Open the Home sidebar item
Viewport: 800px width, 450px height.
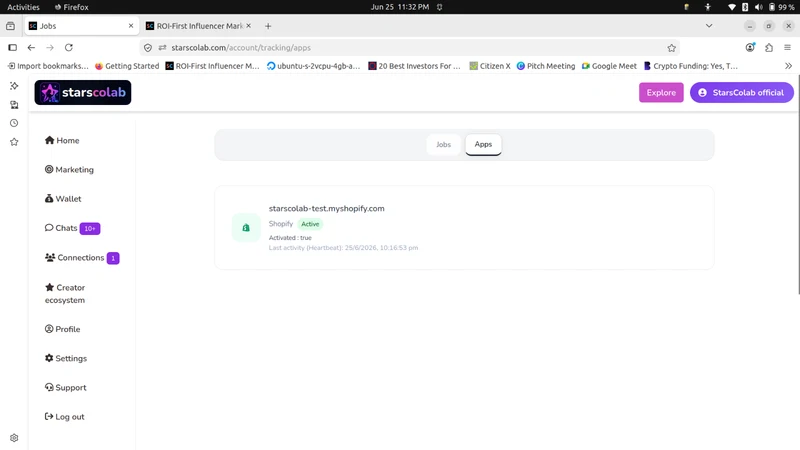62,140
